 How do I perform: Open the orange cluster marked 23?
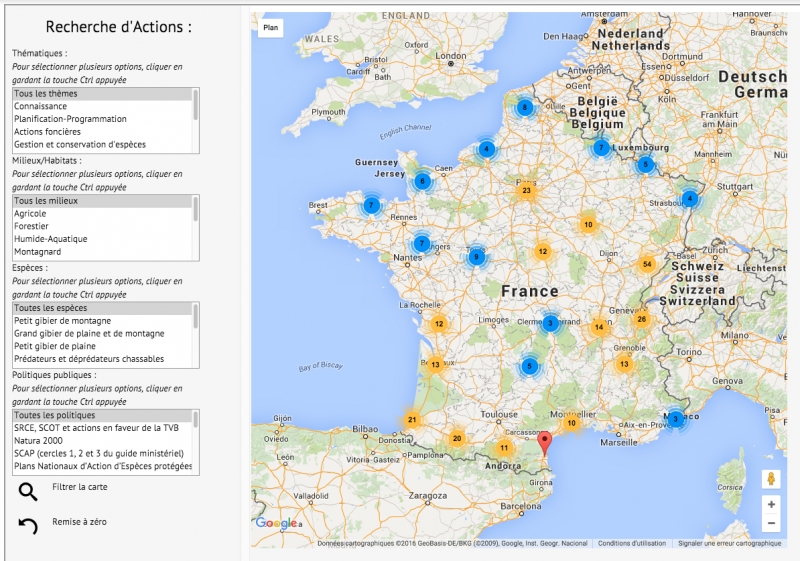(x=526, y=191)
